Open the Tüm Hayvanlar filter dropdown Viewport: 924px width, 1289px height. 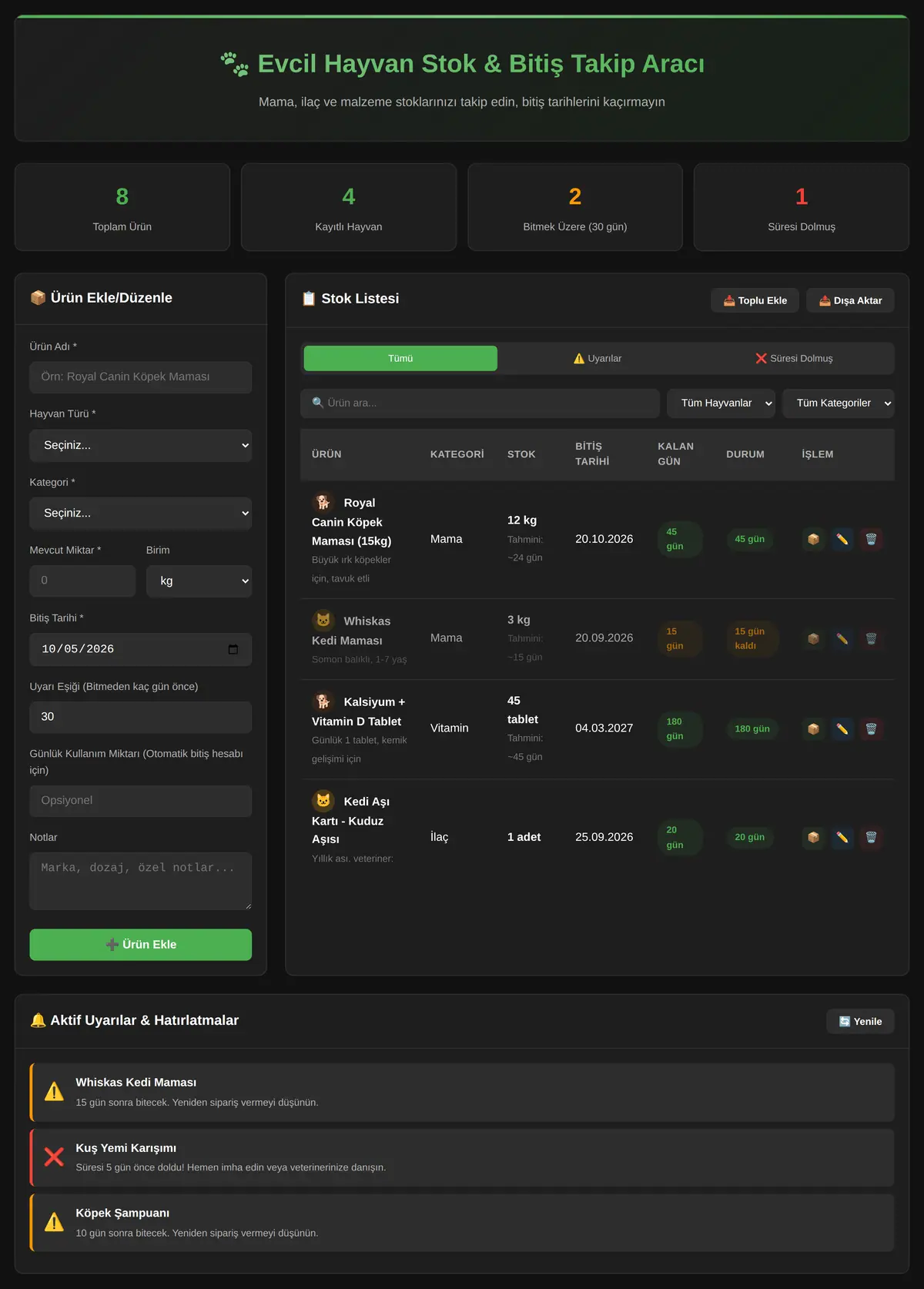point(721,403)
